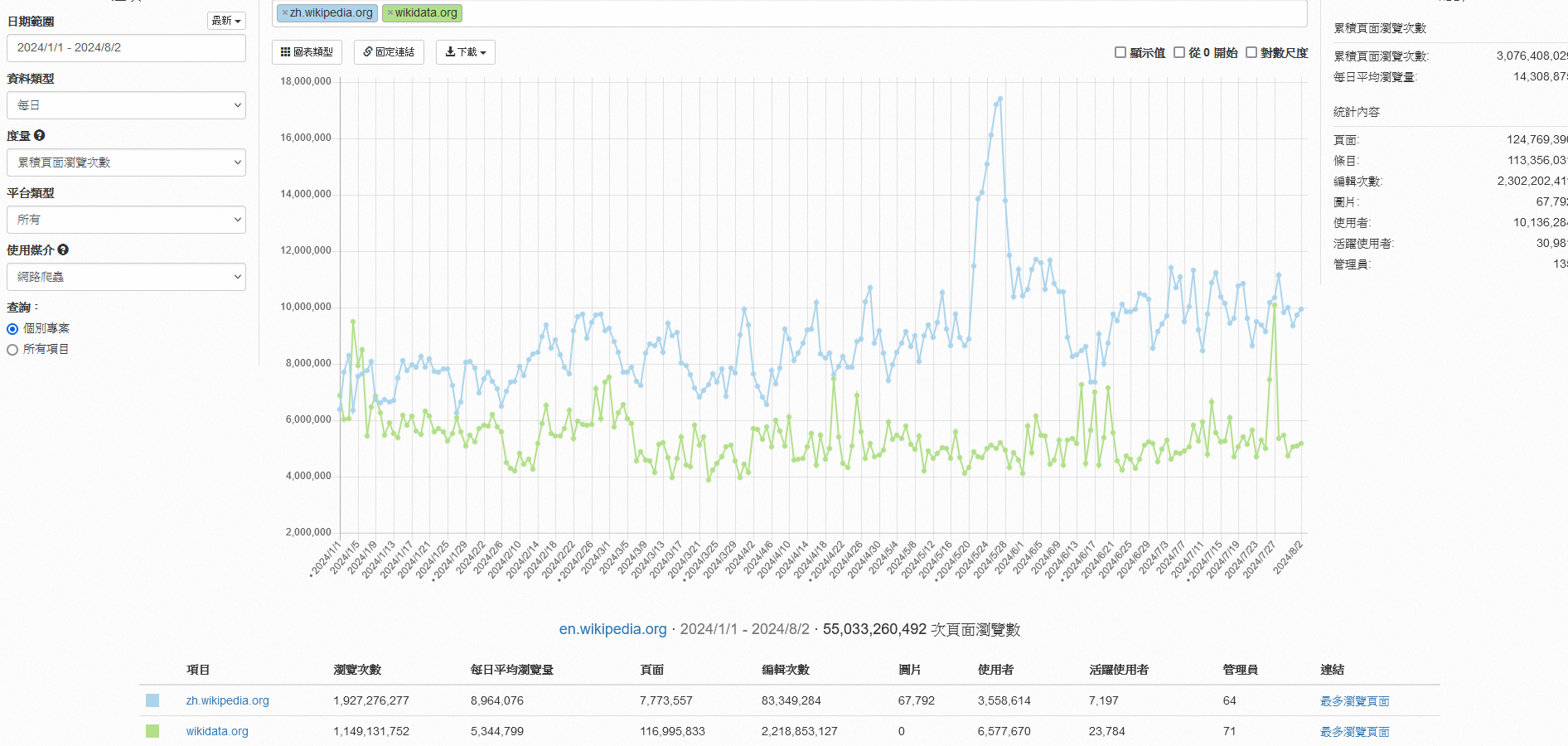Click the 活躍使用者 label in the statistics panel
The image size is (1568, 746).
(x=1363, y=244)
